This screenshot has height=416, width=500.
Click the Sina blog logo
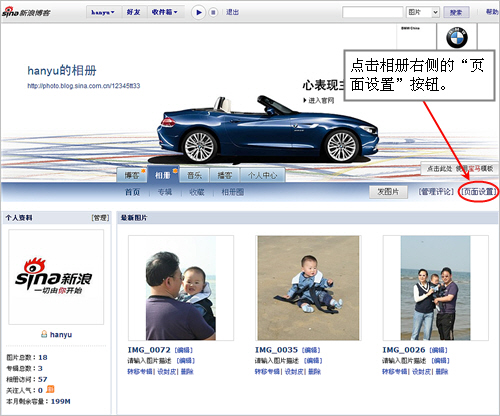click(x=26, y=12)
